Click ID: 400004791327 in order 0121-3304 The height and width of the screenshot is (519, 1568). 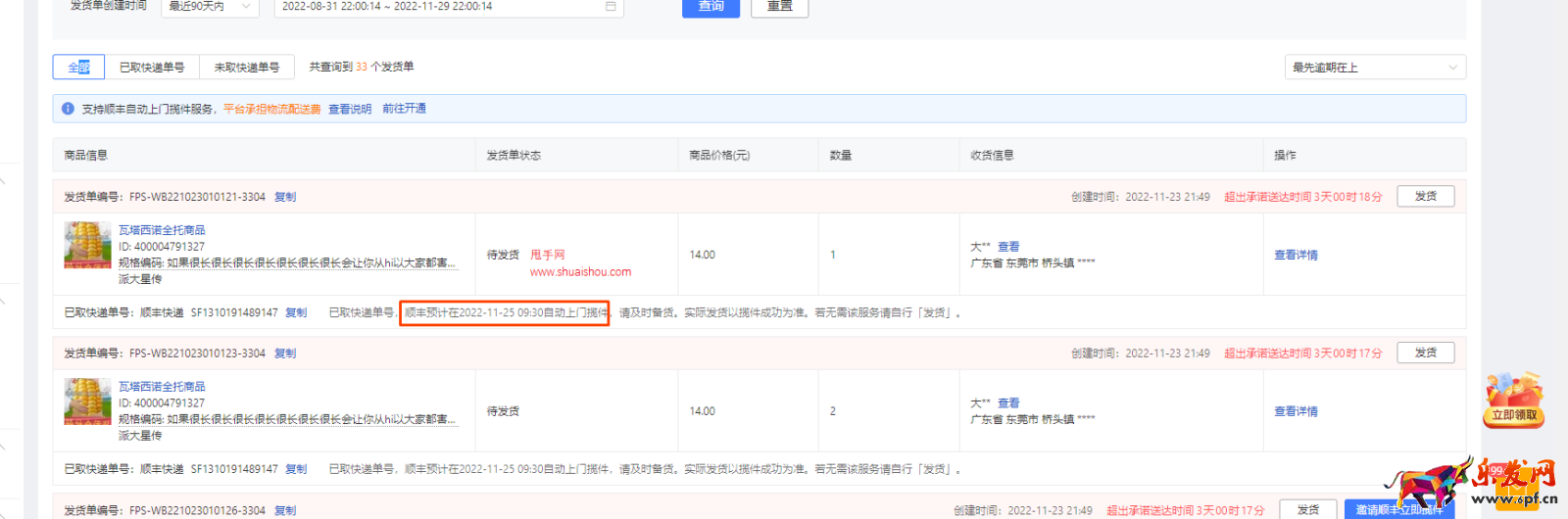pos(162,247)
